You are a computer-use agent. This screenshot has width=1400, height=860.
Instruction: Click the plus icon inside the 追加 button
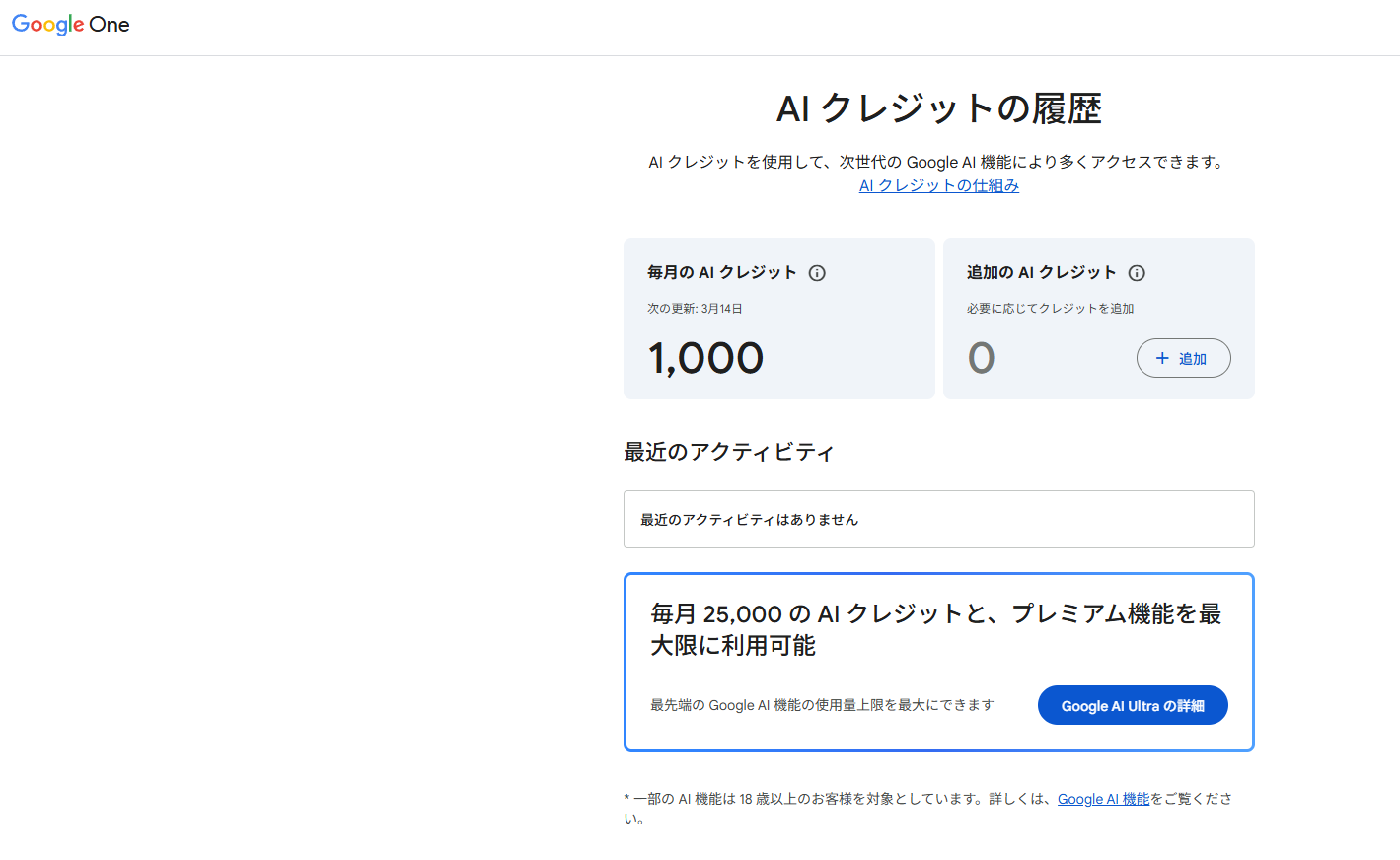[x=1163, y=358]
